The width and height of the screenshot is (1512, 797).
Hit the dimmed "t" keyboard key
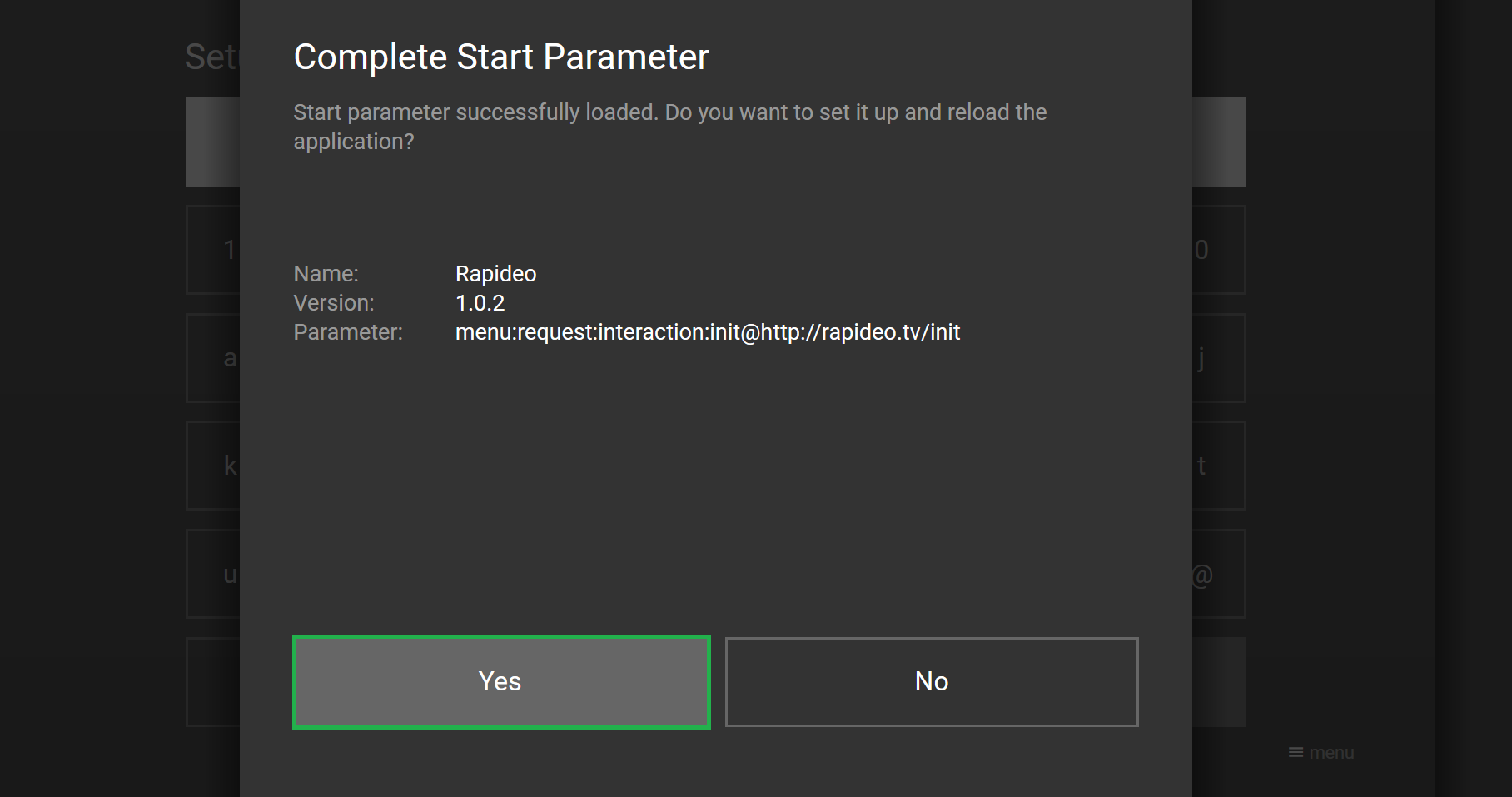(x=1219, y=466)
